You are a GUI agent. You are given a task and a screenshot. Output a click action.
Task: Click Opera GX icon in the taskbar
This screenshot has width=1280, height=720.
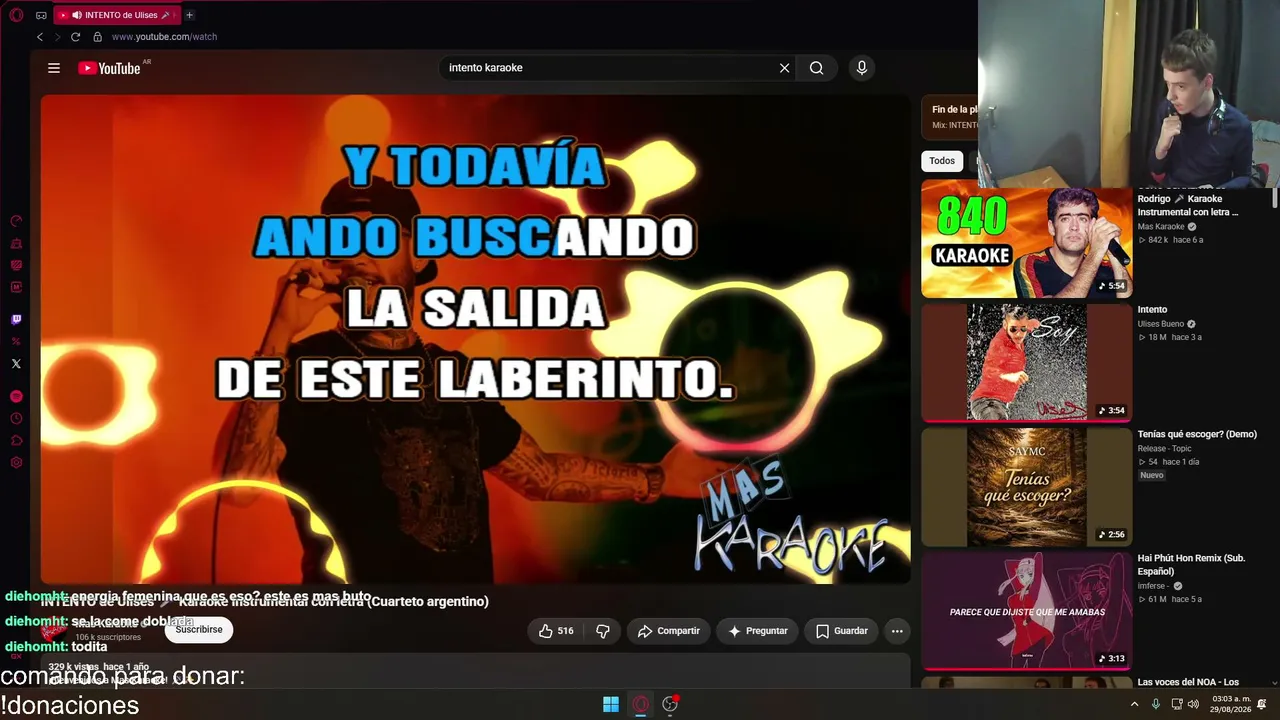[x=641, y=704]
